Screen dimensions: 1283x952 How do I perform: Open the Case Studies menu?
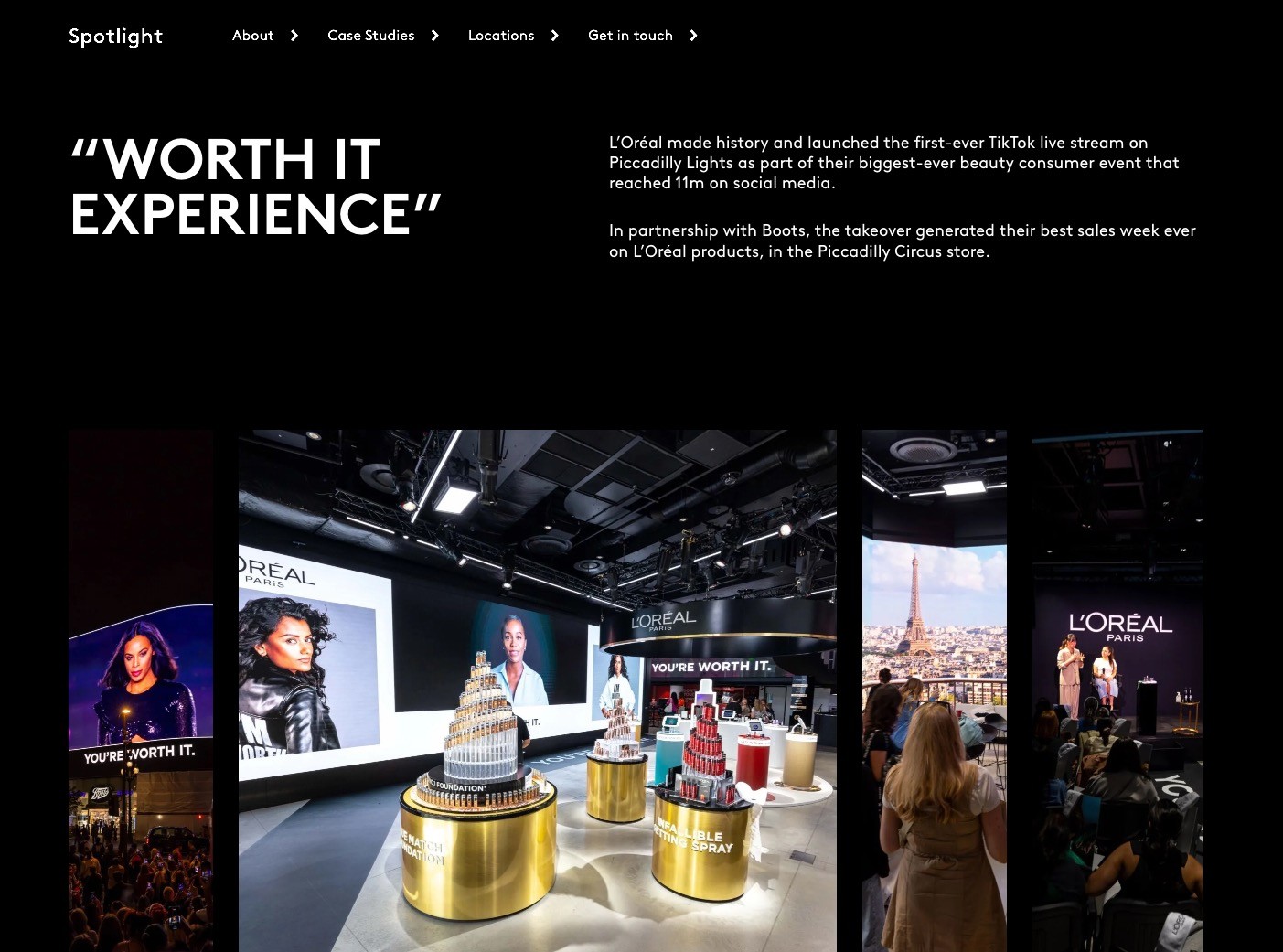click(370, 36)
